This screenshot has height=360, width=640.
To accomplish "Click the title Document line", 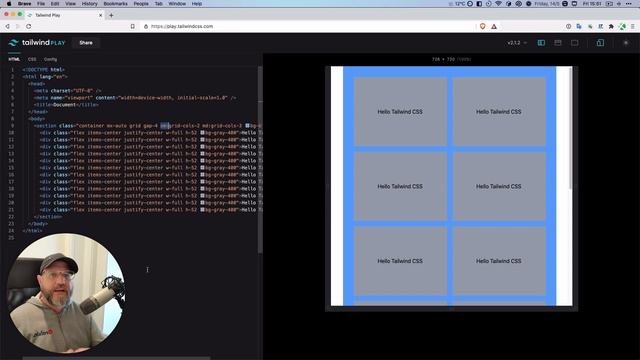I will [x=66, y=105].
